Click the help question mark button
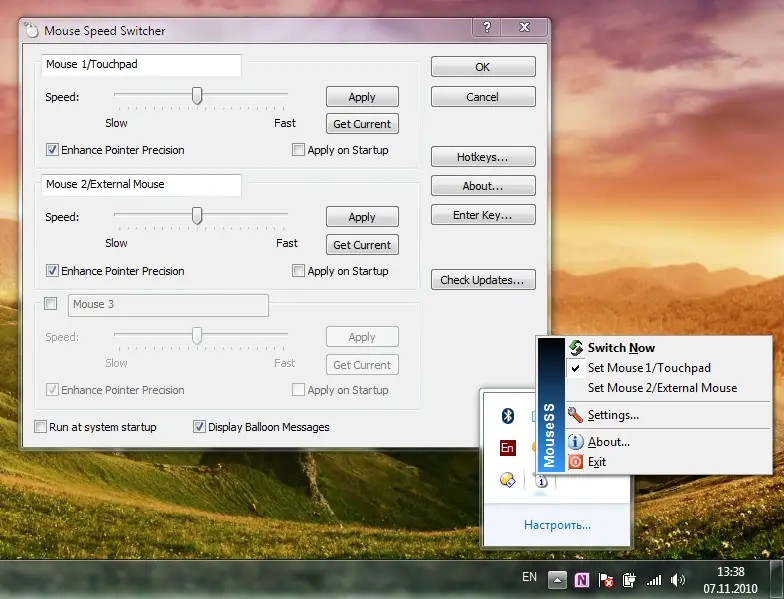Viewport: 784px width, 599px height. tap(486, 27)
